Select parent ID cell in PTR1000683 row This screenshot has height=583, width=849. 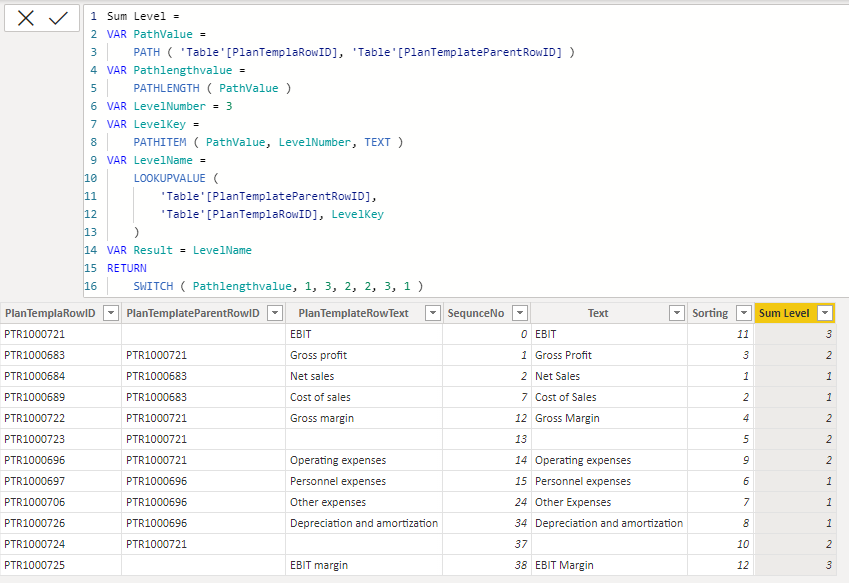(204, 355)
